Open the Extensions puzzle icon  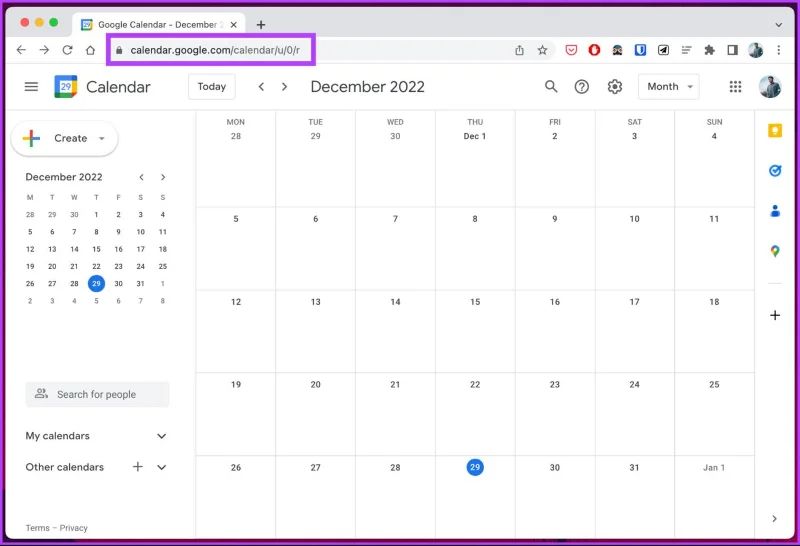tap(709, 50)
